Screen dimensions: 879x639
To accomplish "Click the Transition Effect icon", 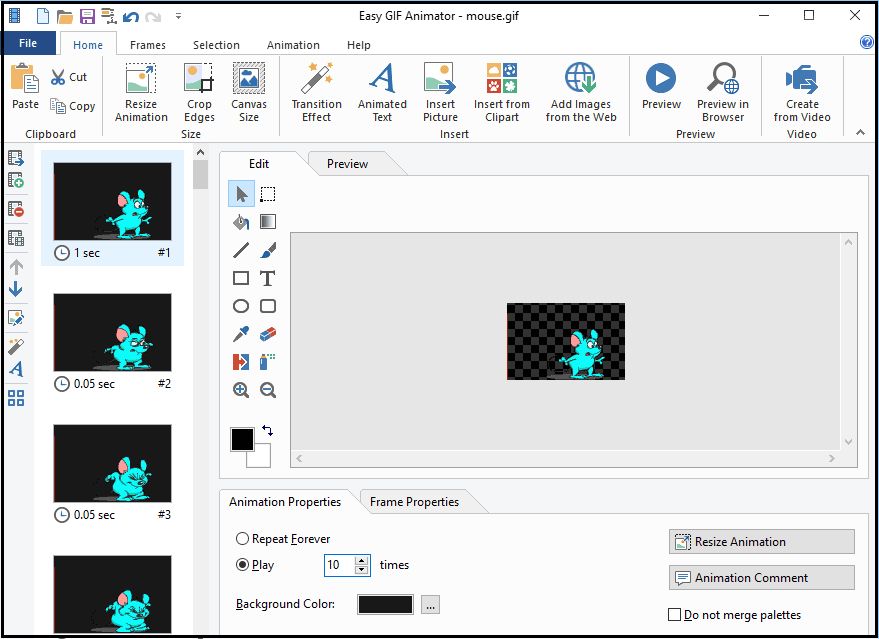I will (317, 78).
